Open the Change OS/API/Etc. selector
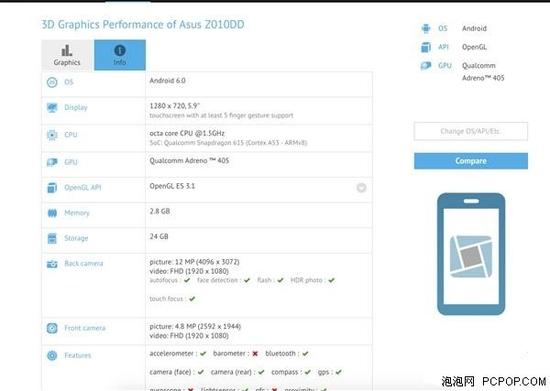 coord(471,132)
